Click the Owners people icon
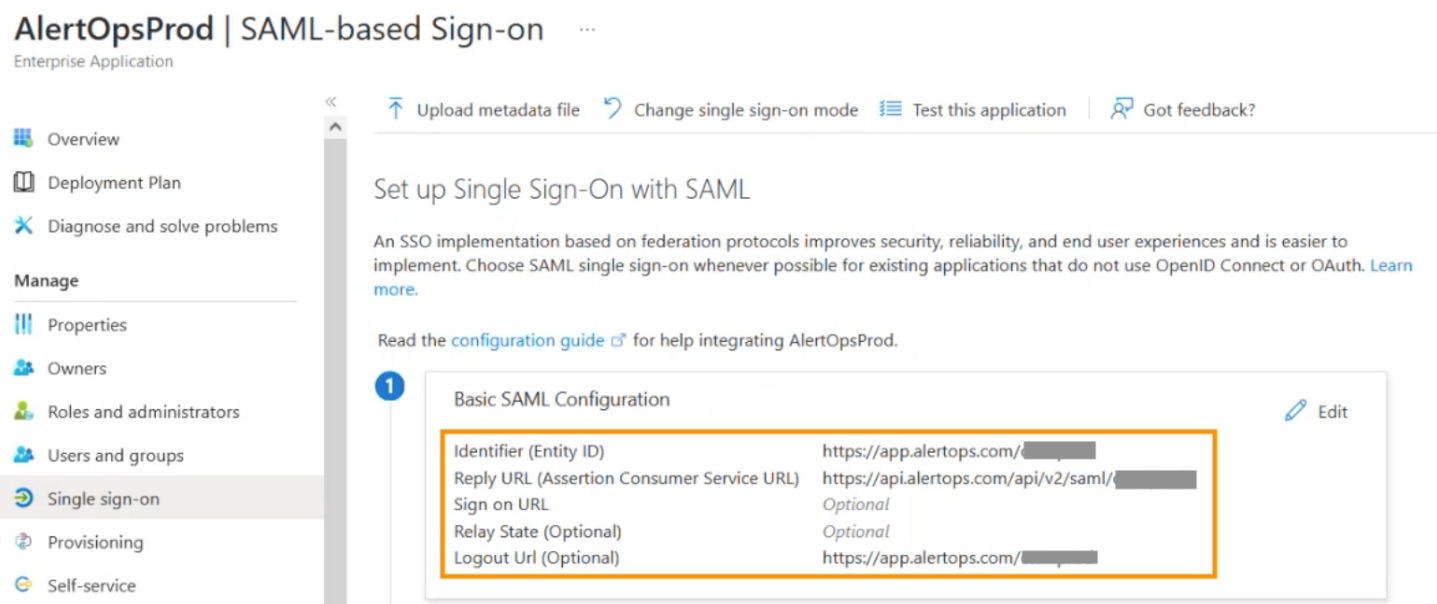The width and height of the screenshot is (1437, 604). [23, 368]
